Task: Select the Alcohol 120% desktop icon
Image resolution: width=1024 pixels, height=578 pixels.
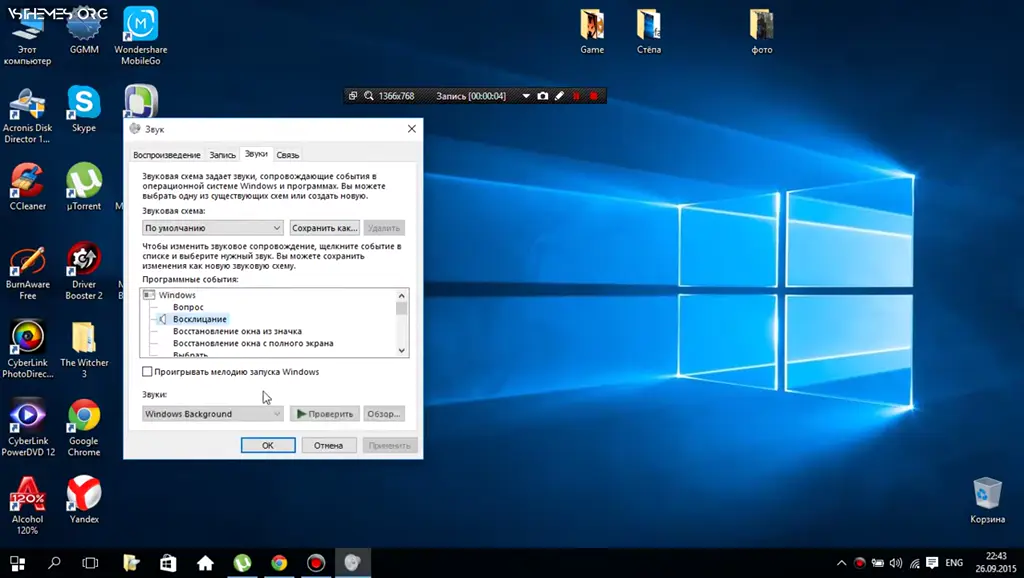Action: pos(27,507)
